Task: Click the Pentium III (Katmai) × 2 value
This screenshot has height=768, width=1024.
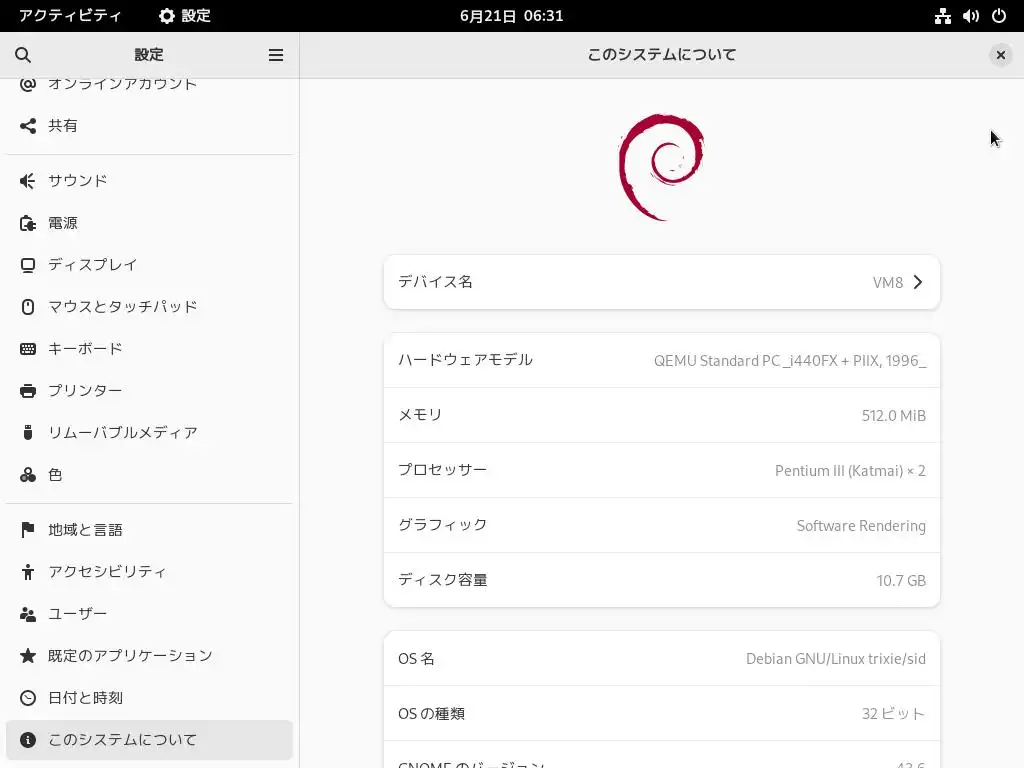Action: point(850,471)
